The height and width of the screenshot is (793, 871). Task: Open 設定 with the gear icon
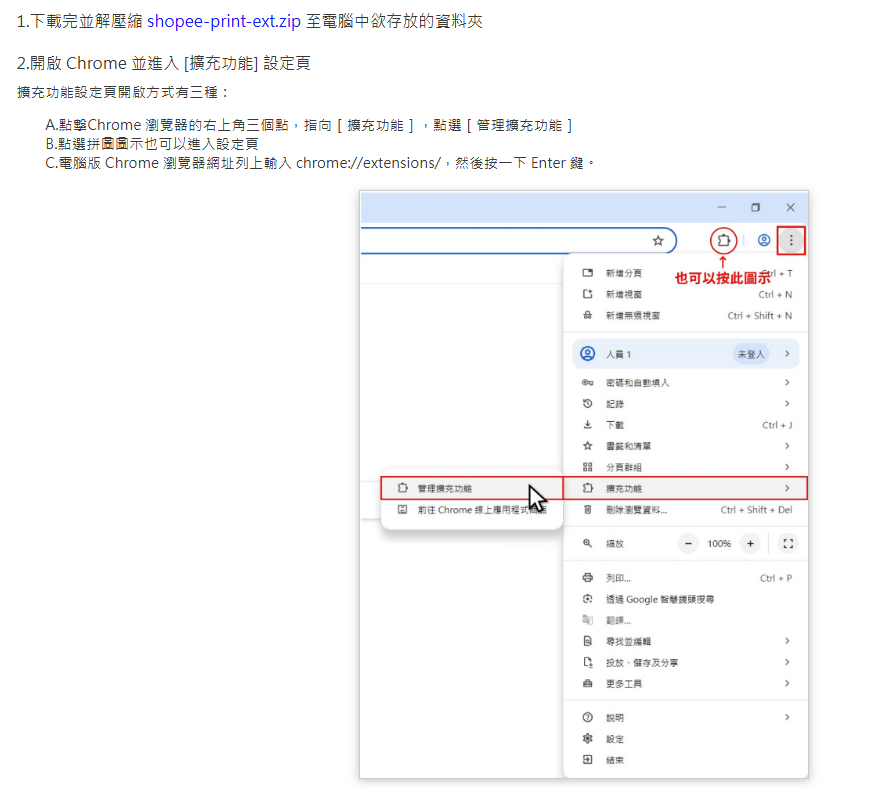click(x=614, y=739)
